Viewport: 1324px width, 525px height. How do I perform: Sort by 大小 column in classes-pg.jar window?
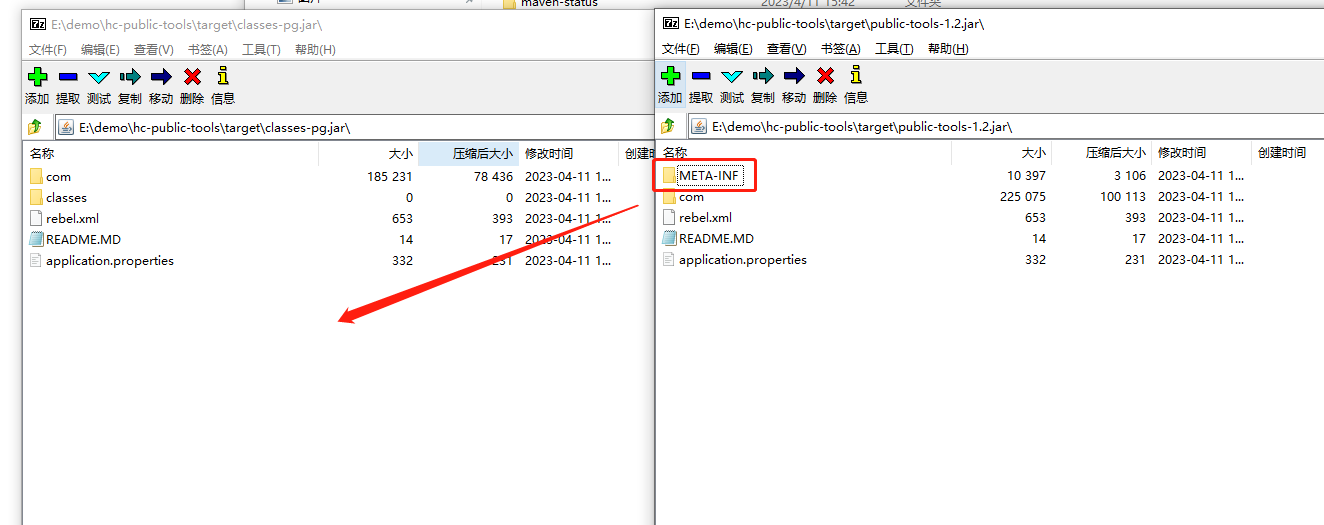coord(368,154)
